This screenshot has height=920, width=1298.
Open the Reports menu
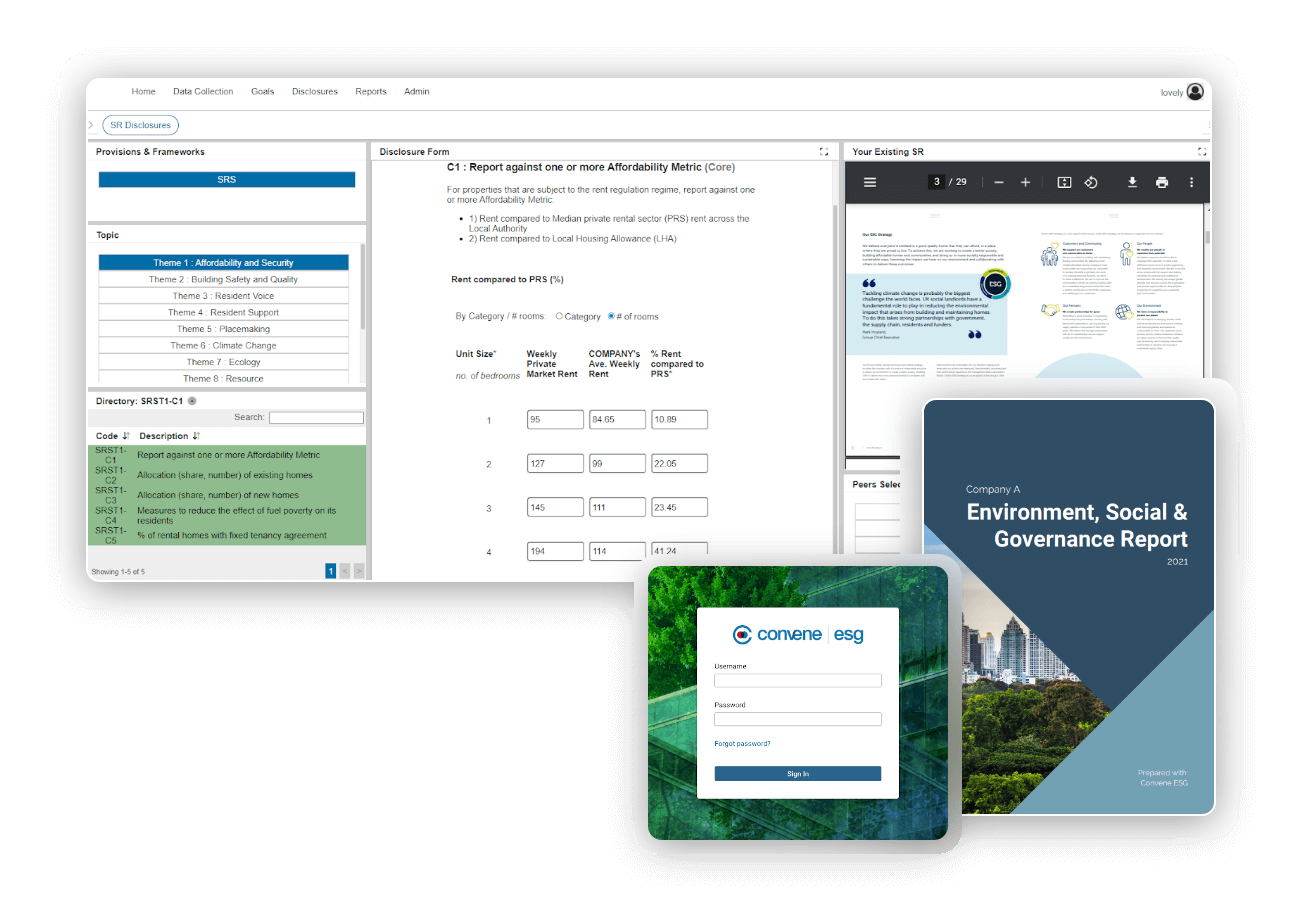371,91
